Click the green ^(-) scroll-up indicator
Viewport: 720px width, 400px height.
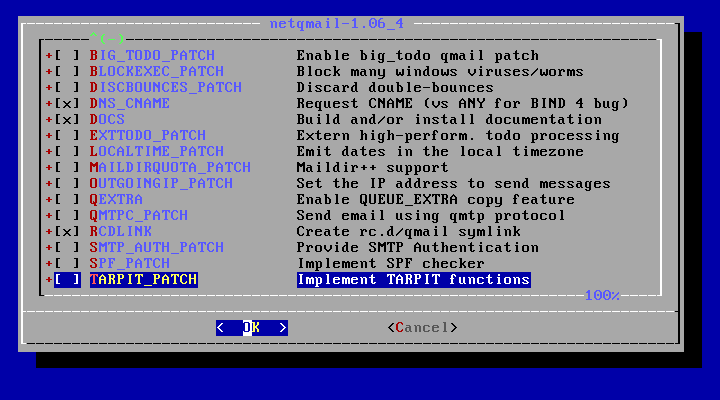tap(107, 38)
